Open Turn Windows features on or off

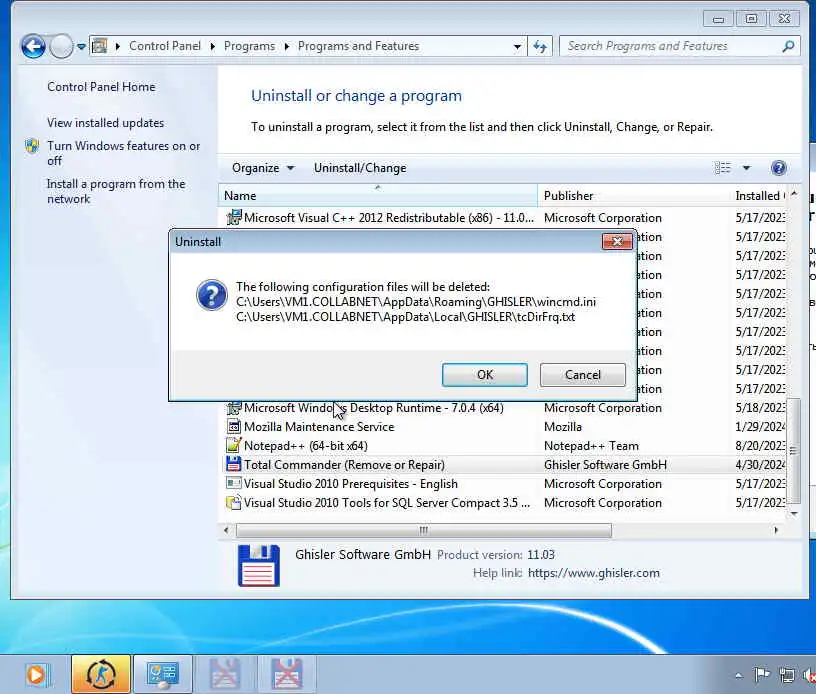click(x=123, y=153)
